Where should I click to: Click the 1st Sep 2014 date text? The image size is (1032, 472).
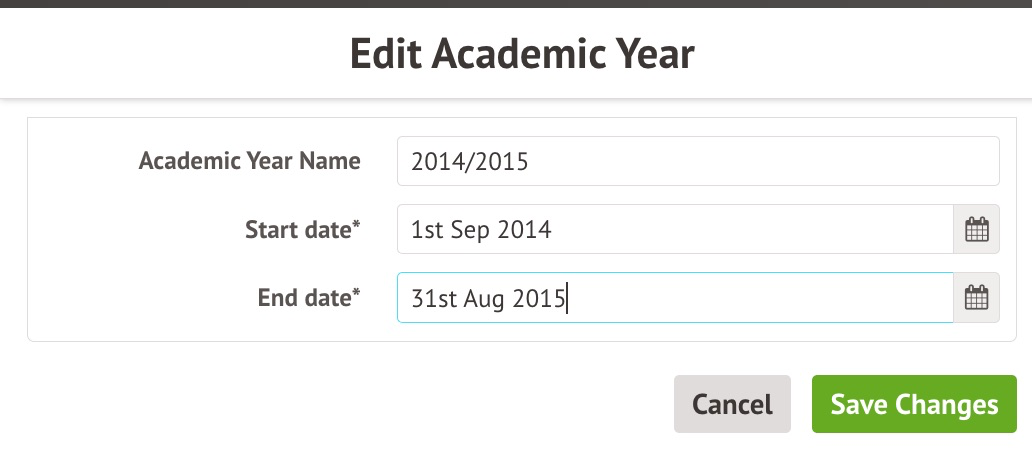(481, 230)
